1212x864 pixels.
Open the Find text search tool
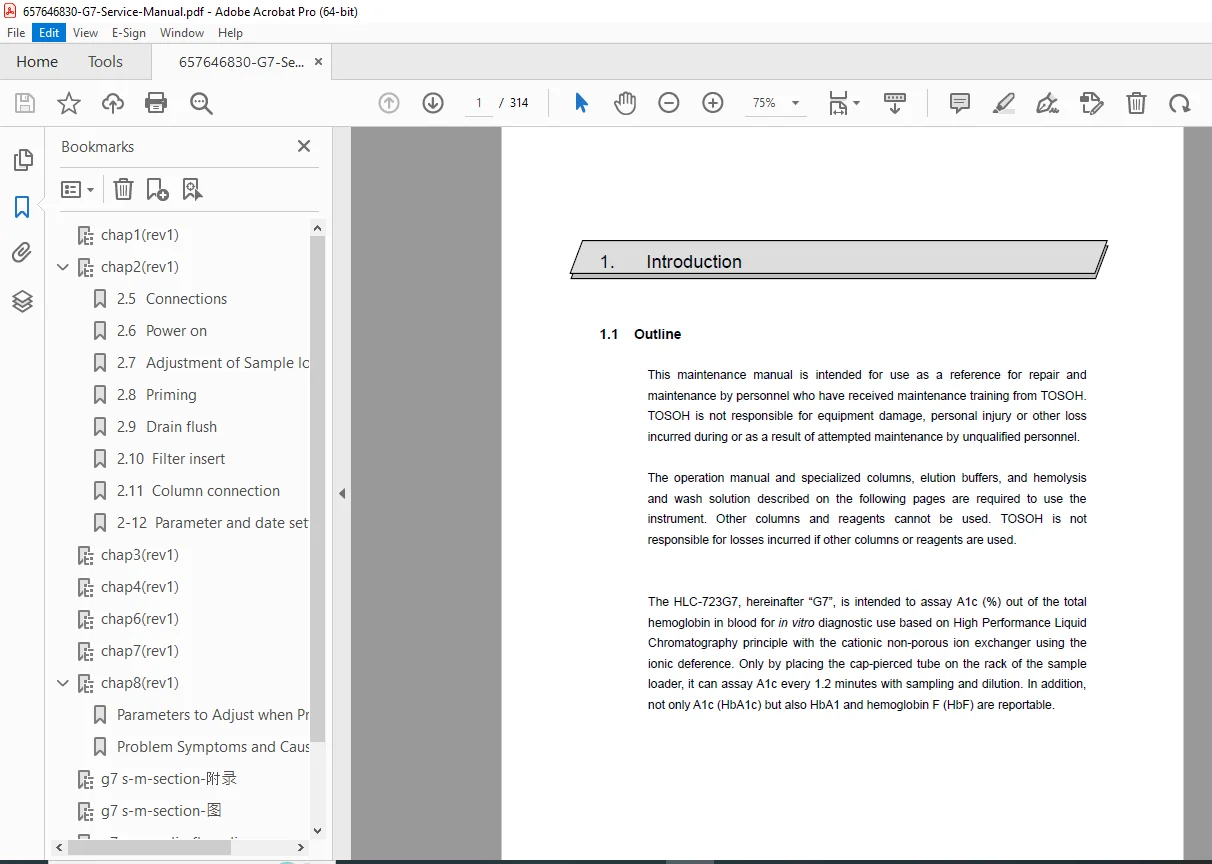(201, 103)
